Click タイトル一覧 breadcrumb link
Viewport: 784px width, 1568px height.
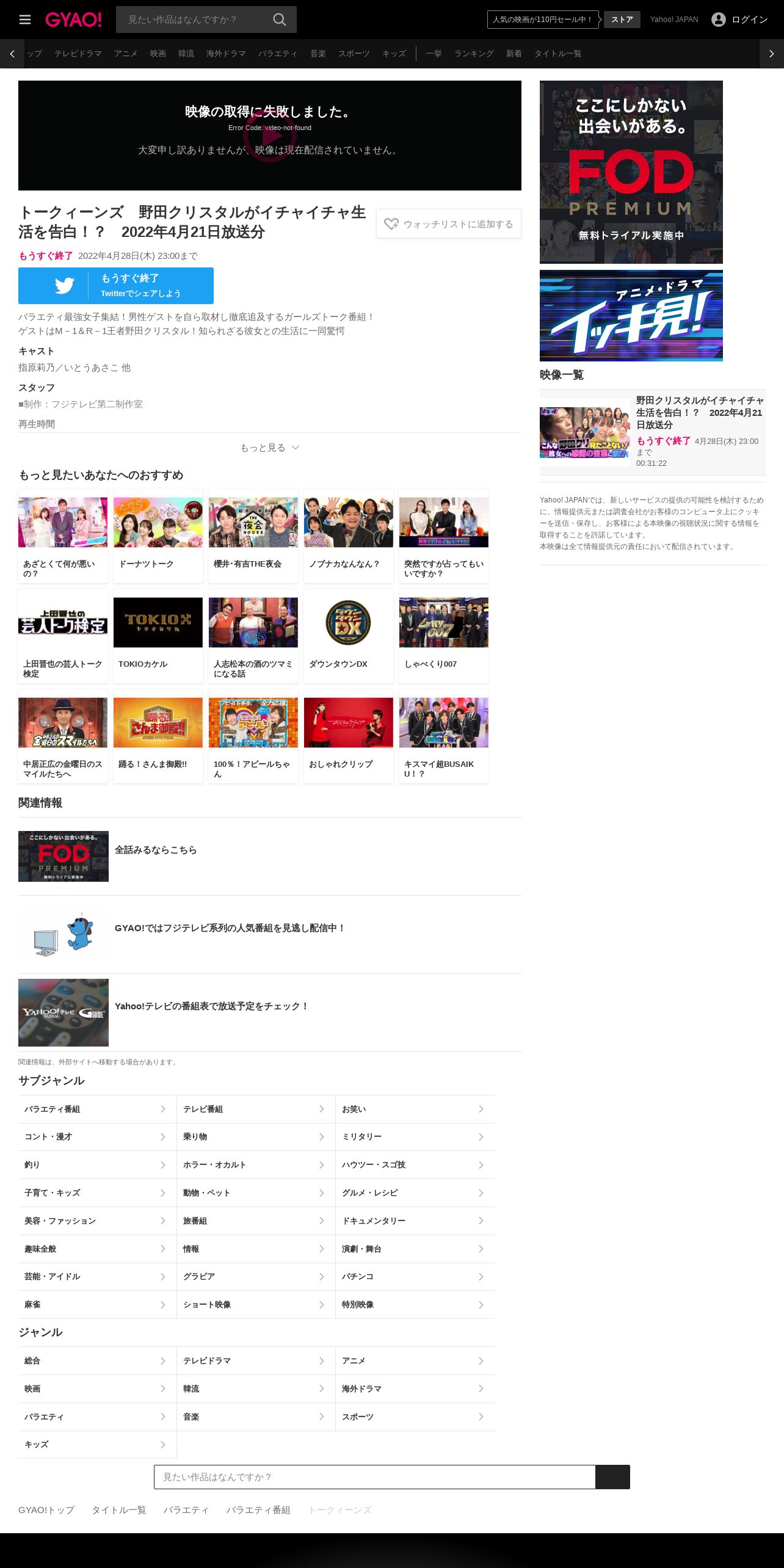click(119, 1510)
